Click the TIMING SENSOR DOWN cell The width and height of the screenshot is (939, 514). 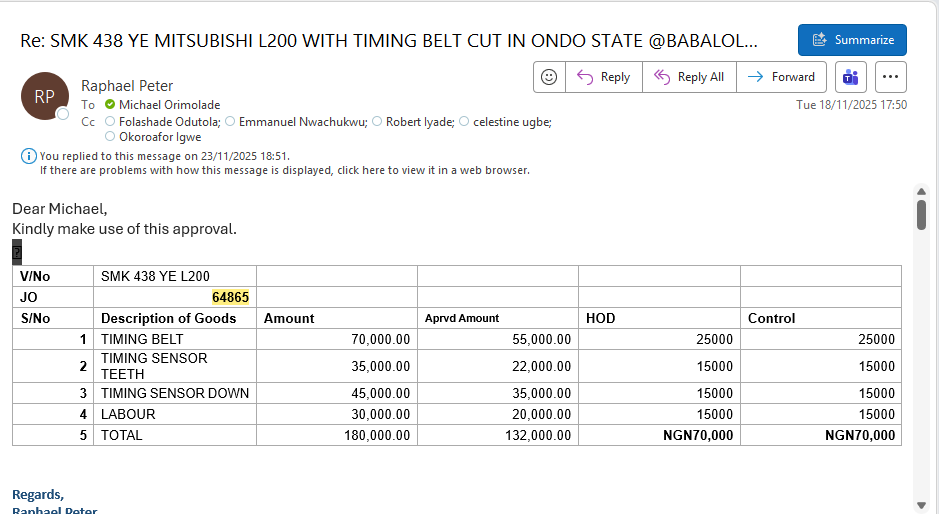175,393
